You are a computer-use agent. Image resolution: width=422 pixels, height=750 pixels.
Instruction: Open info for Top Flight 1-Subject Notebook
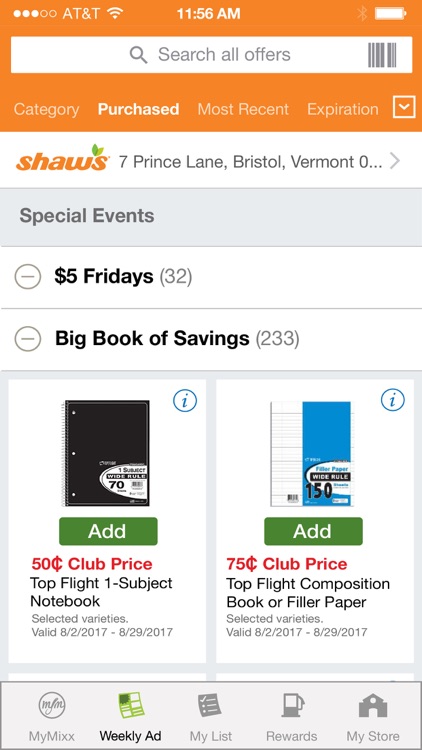click(x=185, y=401)
